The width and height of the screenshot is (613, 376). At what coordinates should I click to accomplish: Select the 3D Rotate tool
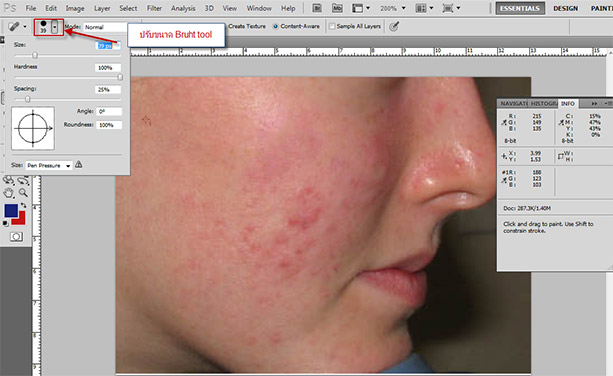pos(9,181)
